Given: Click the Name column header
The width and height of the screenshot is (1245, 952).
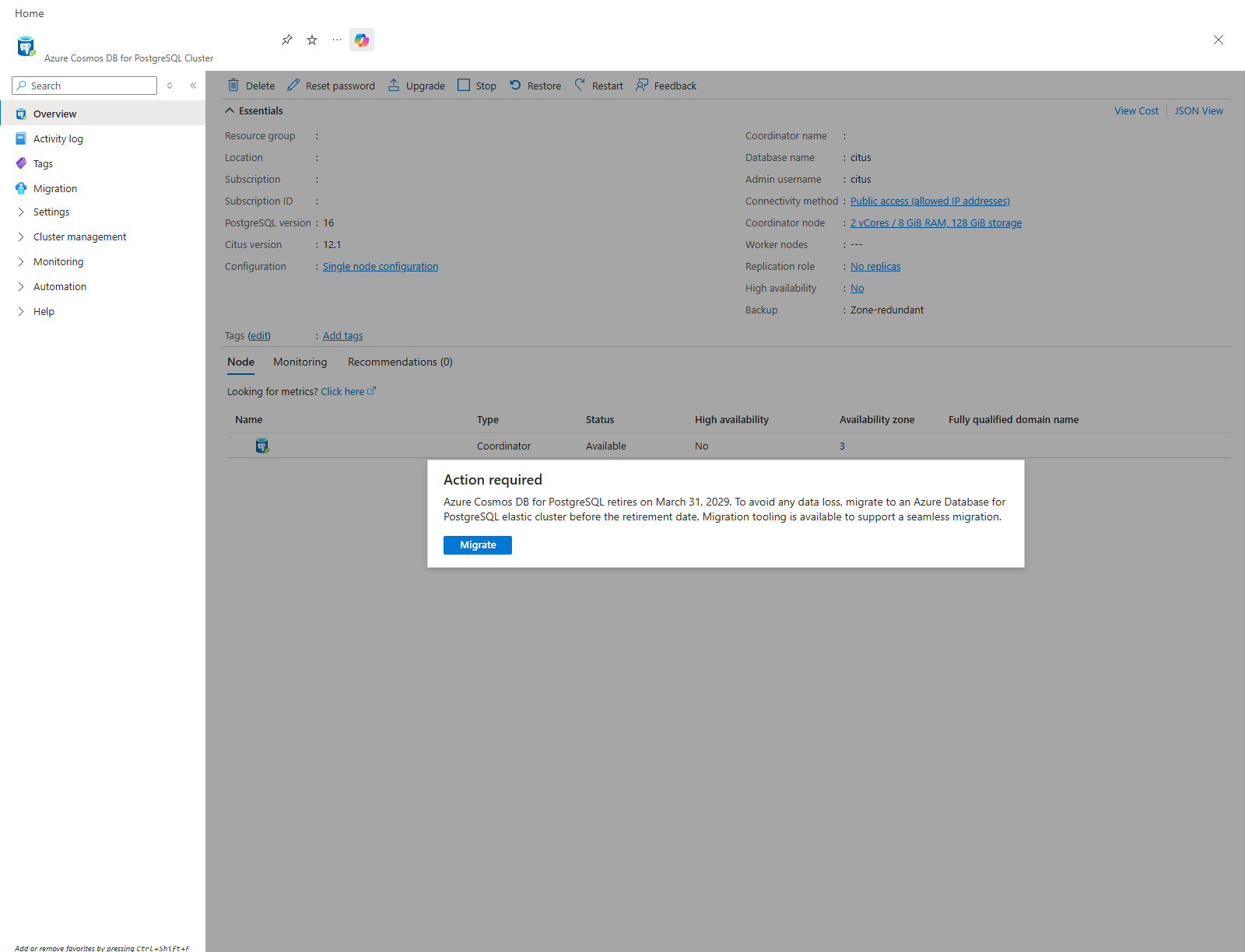Looking at the screenshot, I should click(x=249, y=419).
